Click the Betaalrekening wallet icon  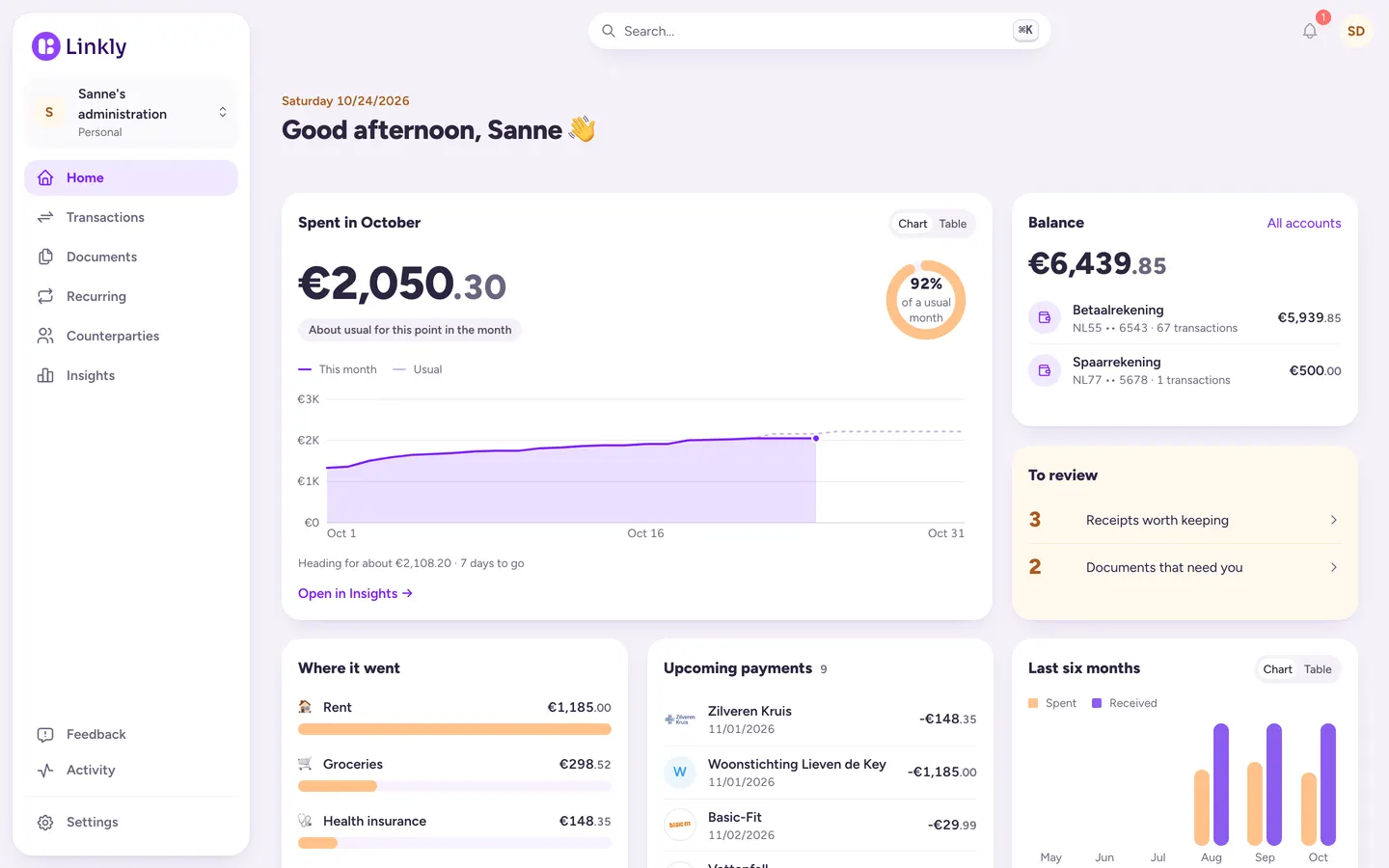click(1045, 317)
